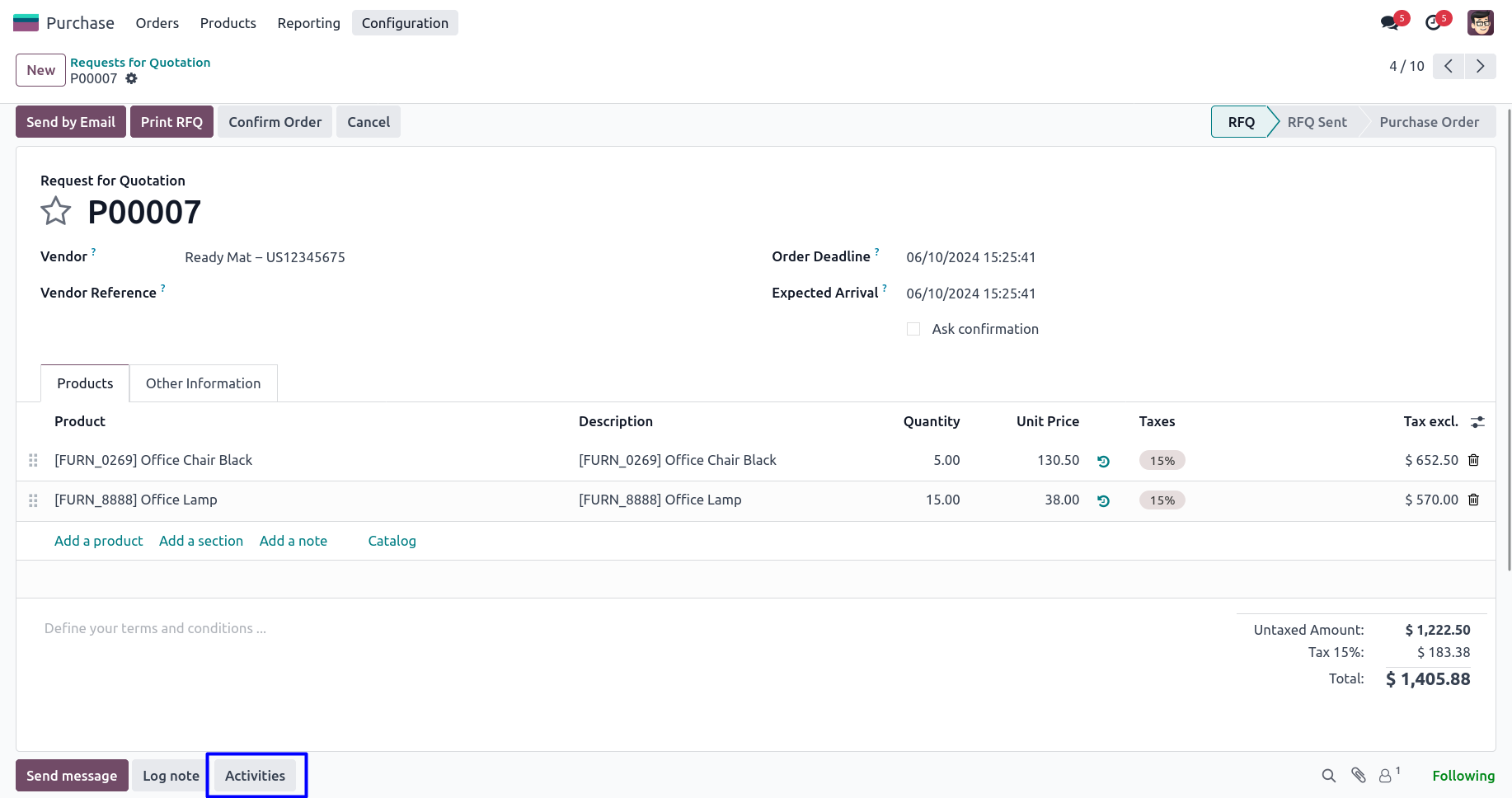This screenshot has height=798, width=1512.
Task: Show the followers list dropdown
Action: 1388,775
